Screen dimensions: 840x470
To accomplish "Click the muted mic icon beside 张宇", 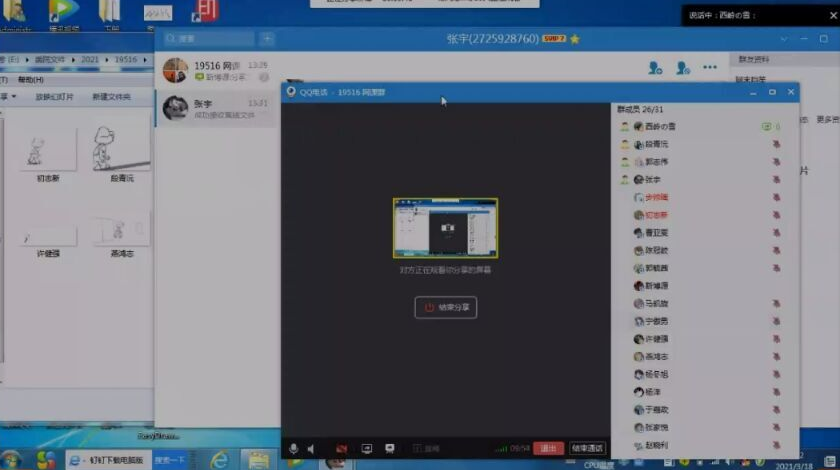I will click(x=776, y=180).
